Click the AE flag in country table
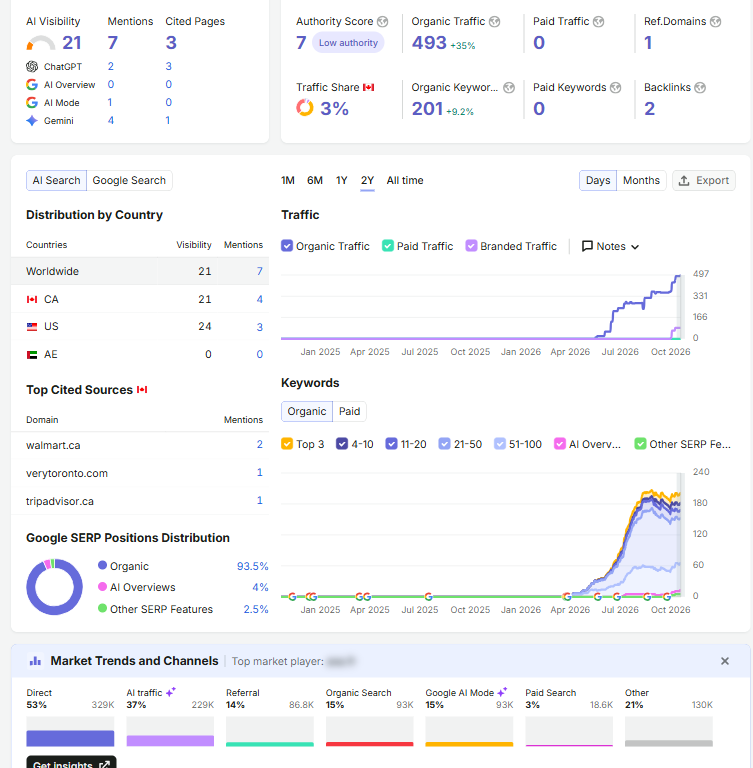The image size is (753, 768). [x=32, y=355]
